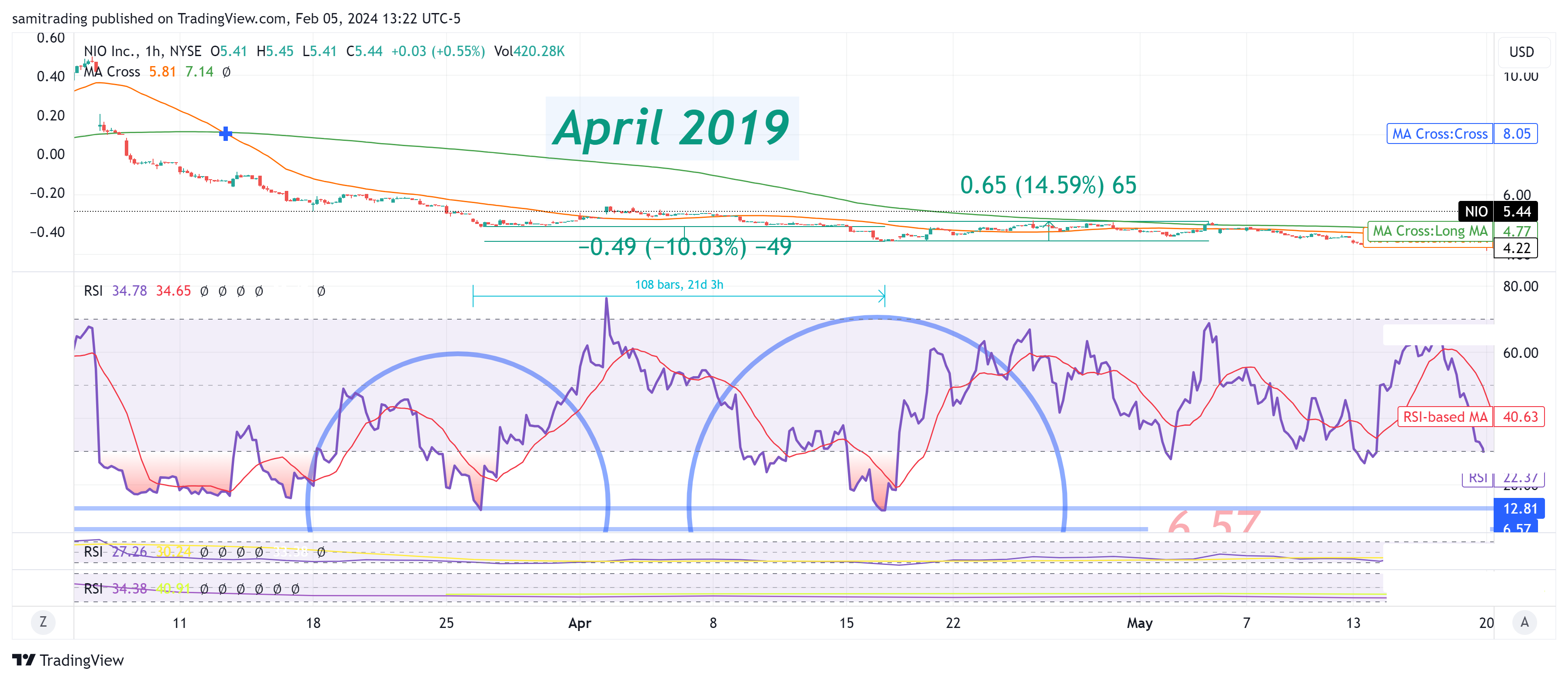This screenshot has height=681, width=1568.
Task: Click the '−0.49 (−10.03%) −49' measurement text
Action: 685,247
